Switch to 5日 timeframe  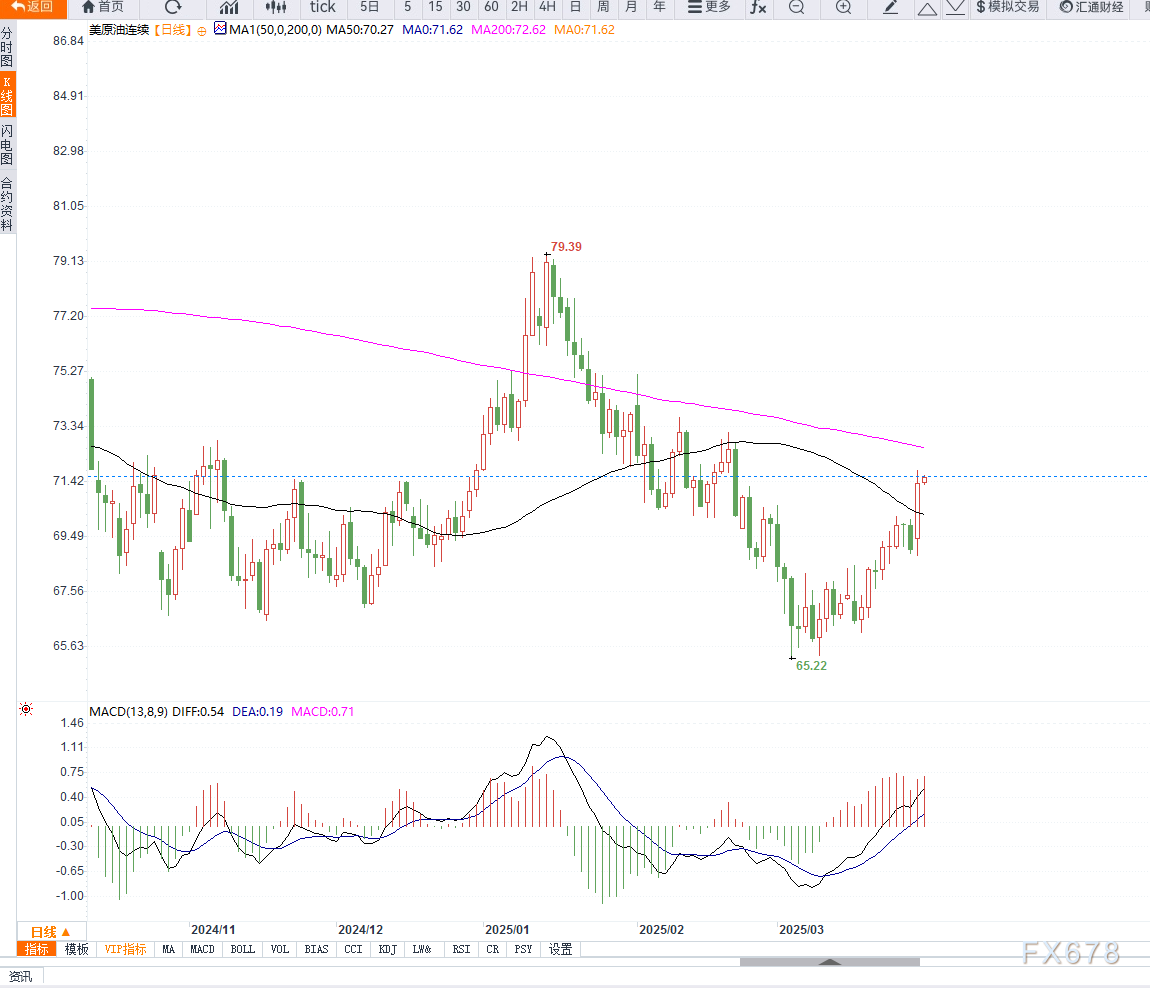[370, 7]
